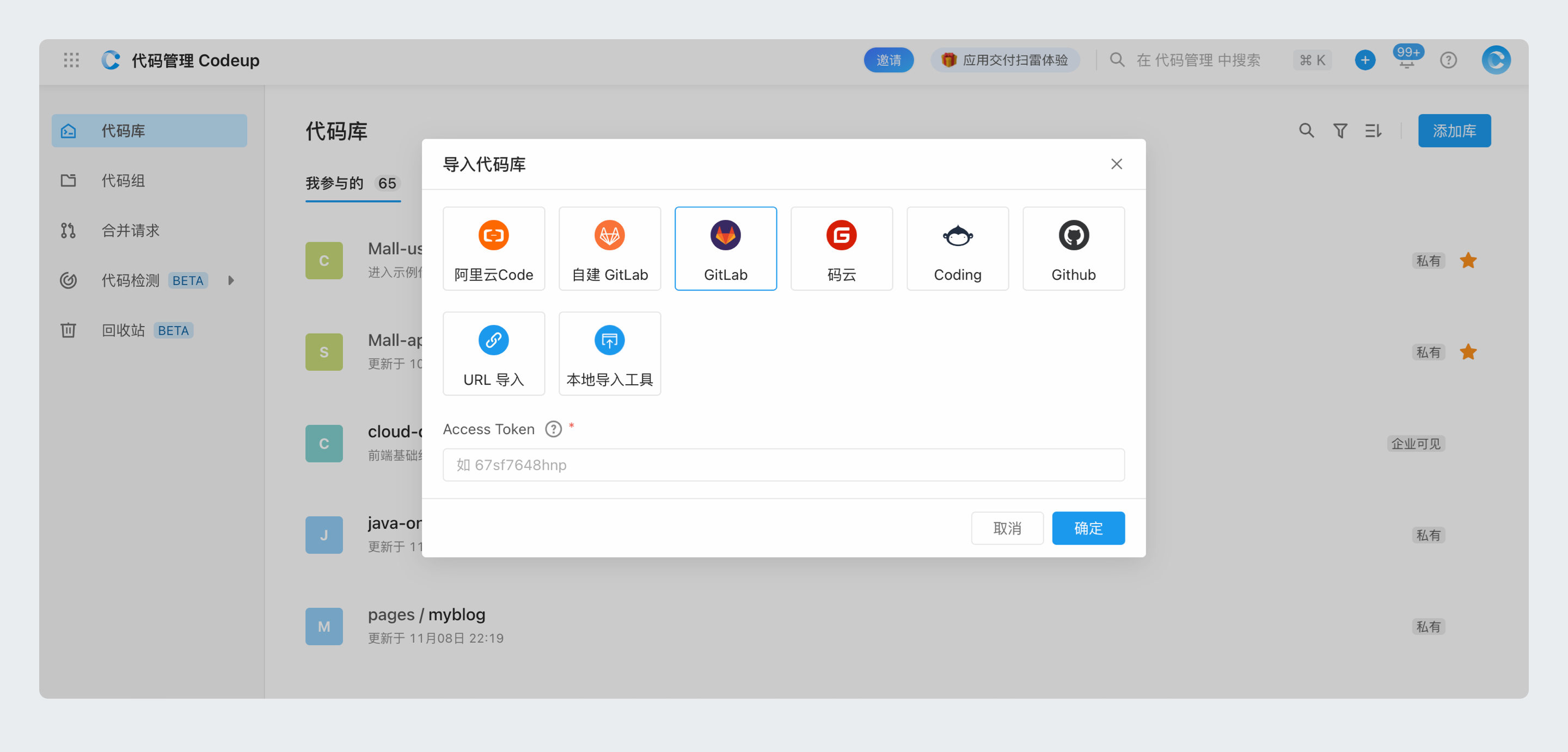Choose the URL 导入 option
This screenshot has width=1568, height=752.
point(494,354)
